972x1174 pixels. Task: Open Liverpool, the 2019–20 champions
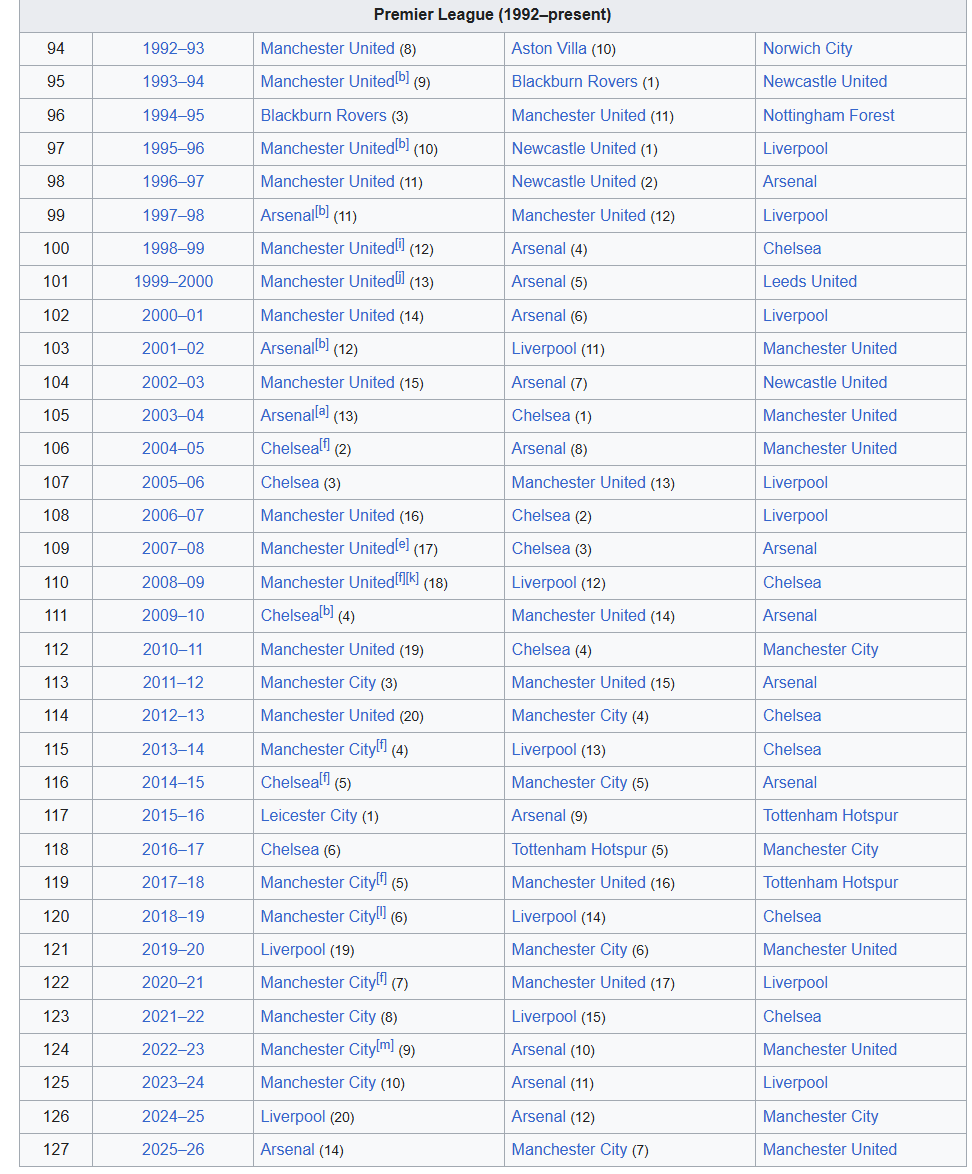[293, 949]
